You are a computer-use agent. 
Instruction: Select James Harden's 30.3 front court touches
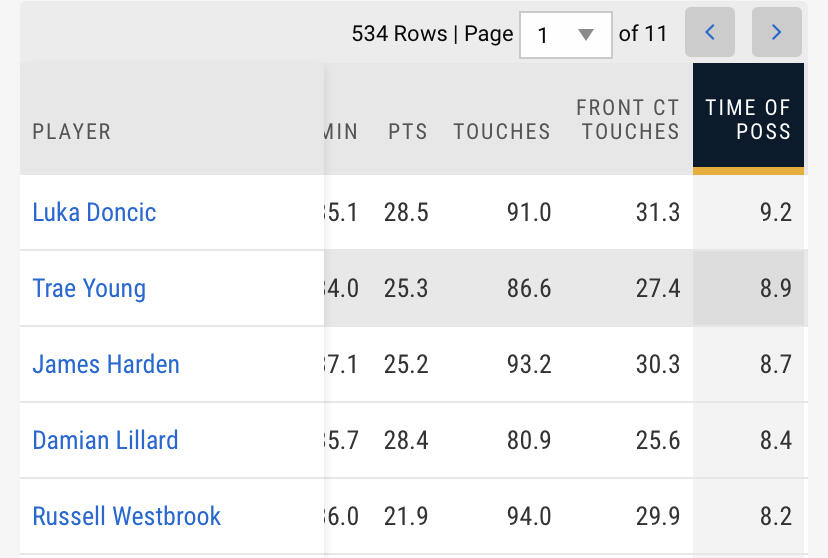point(658,364)
